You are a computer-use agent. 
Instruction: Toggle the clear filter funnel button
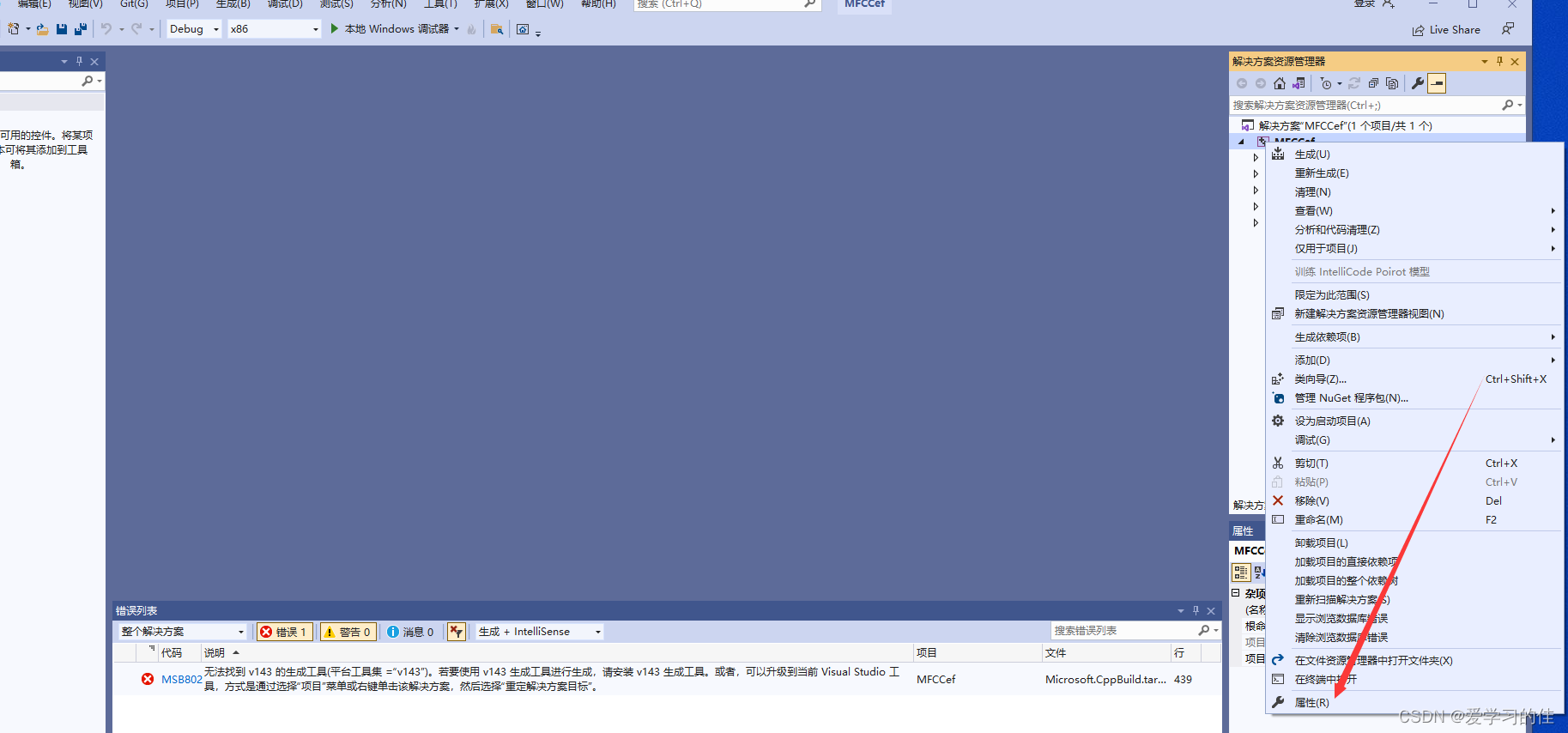click(457, 632)
